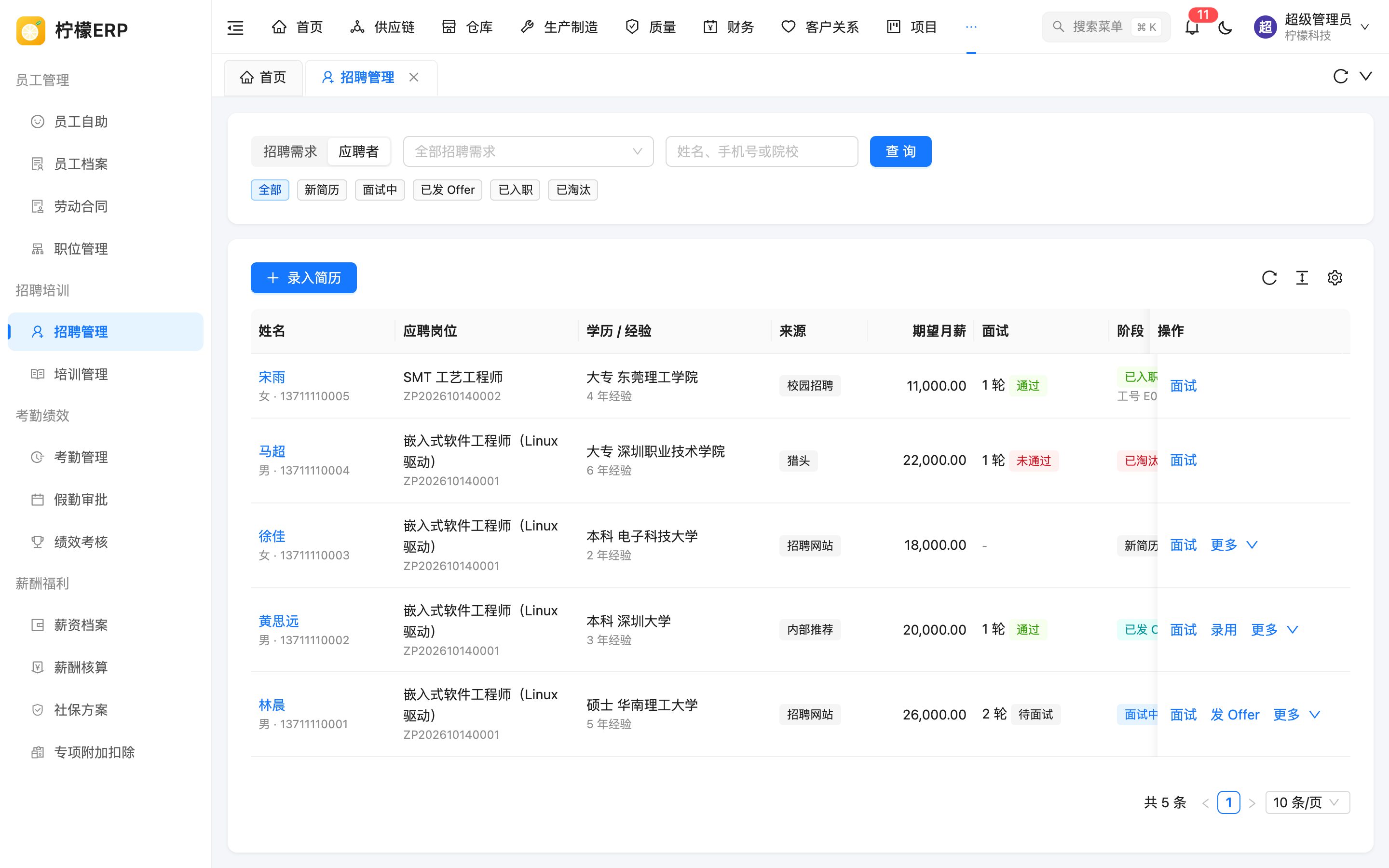
Task: Refresh the applicant table list
Action: 1269,278
